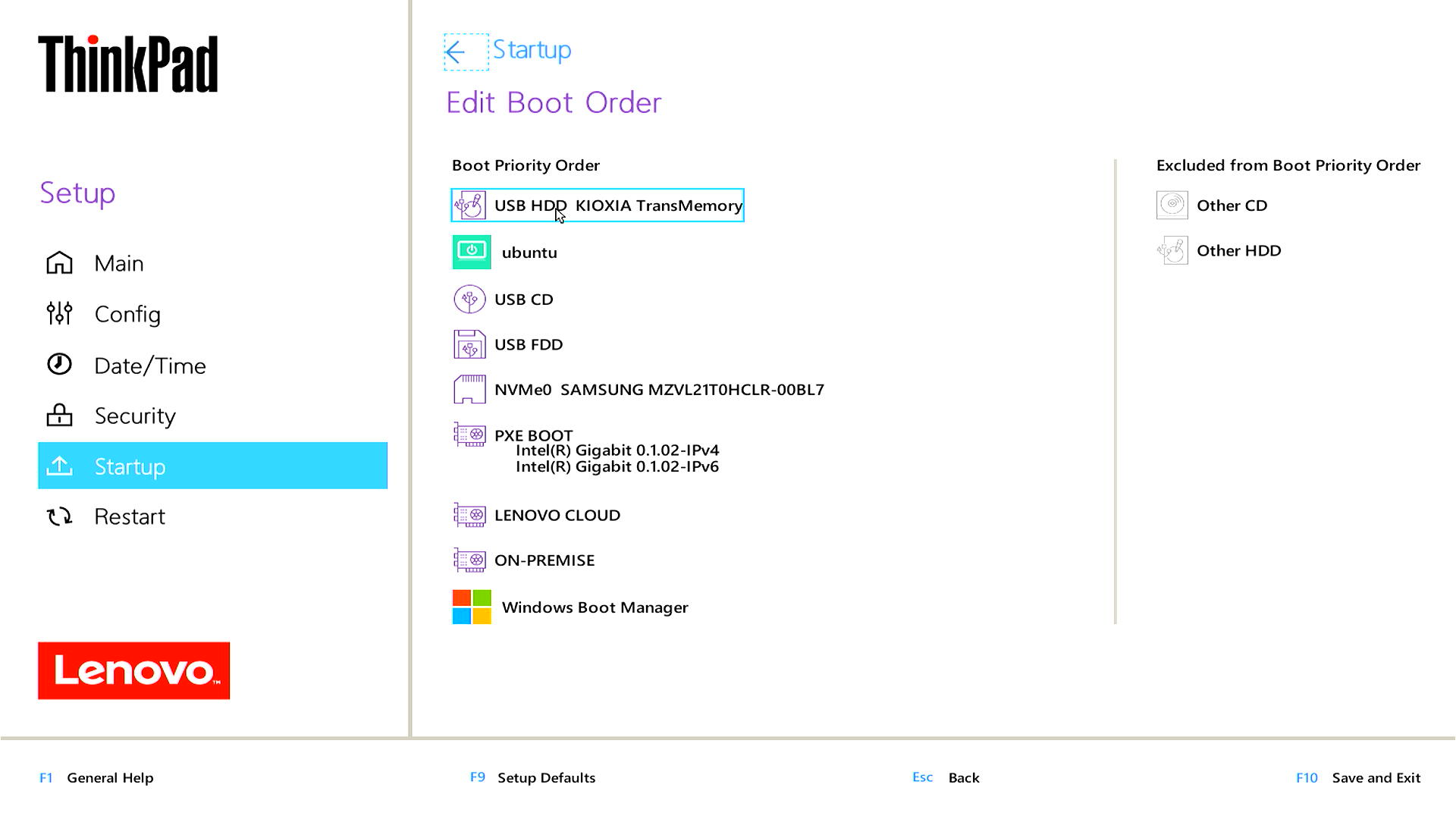Select Intel(R) Gigabit 0.1.02-IPv4 line
The image size is (1456, 819).
point(617,450)
